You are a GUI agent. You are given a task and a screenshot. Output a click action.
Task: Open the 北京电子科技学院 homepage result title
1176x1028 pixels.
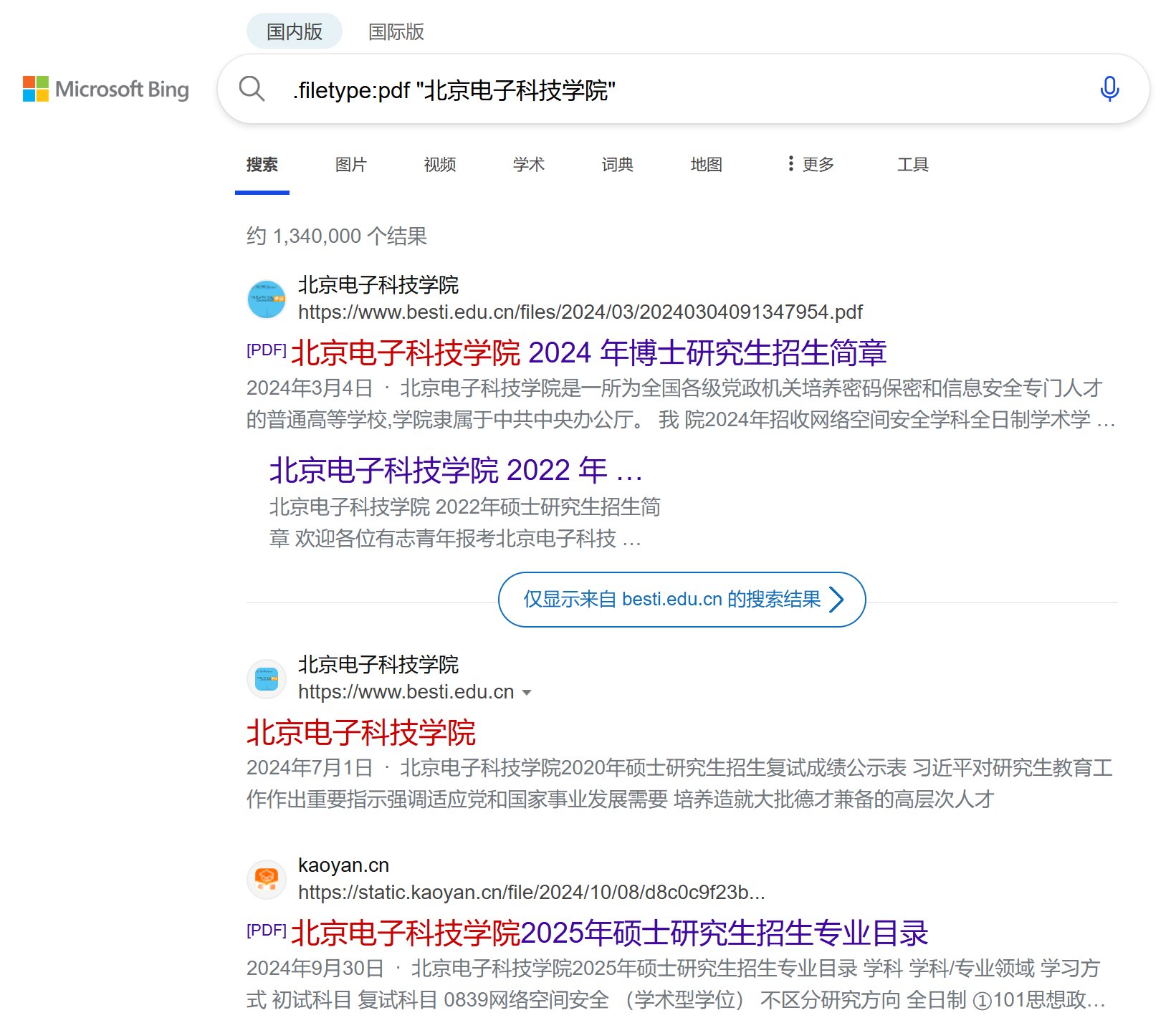click(361, 732)
